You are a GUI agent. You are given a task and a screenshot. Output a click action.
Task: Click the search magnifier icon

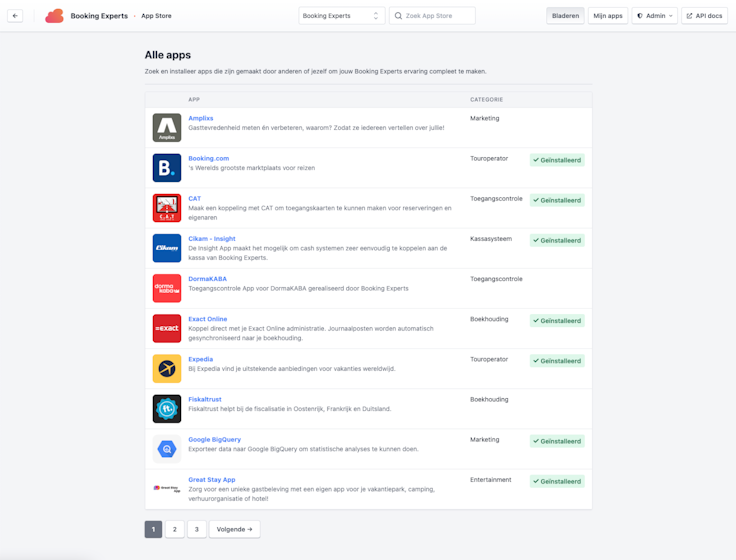[398, 15]
